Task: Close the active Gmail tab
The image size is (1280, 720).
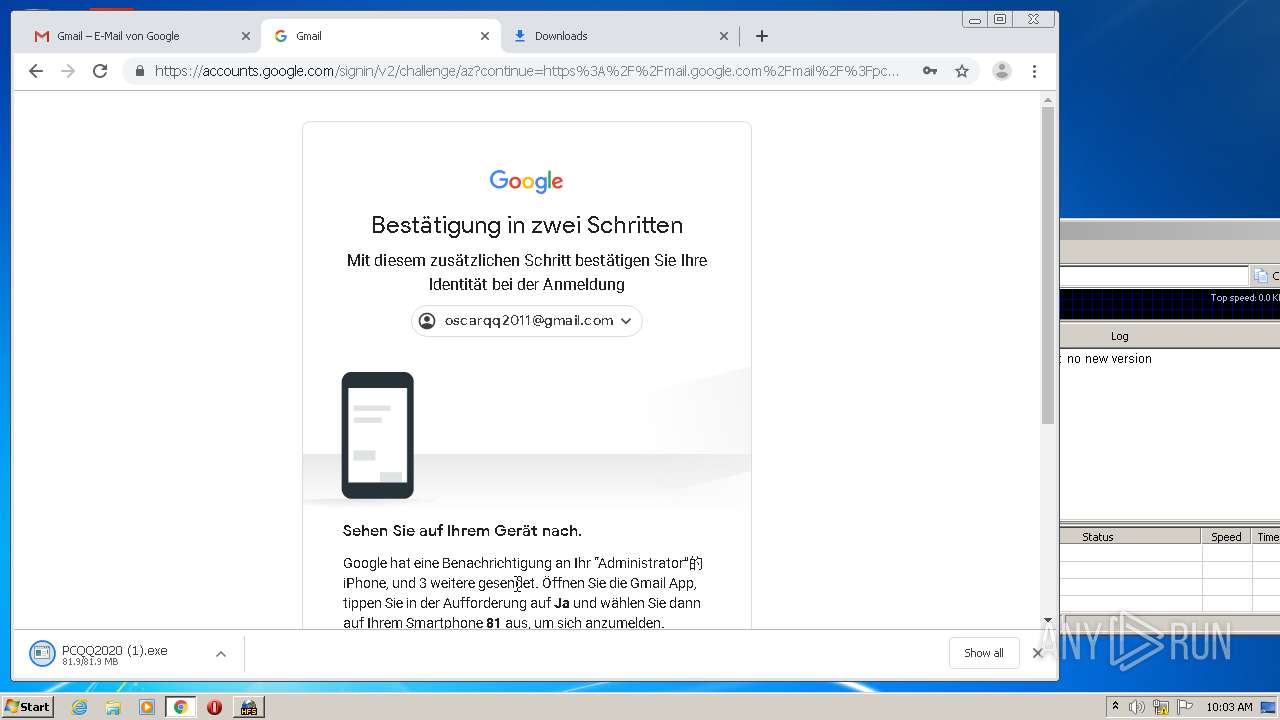Action: coord(485,36)
